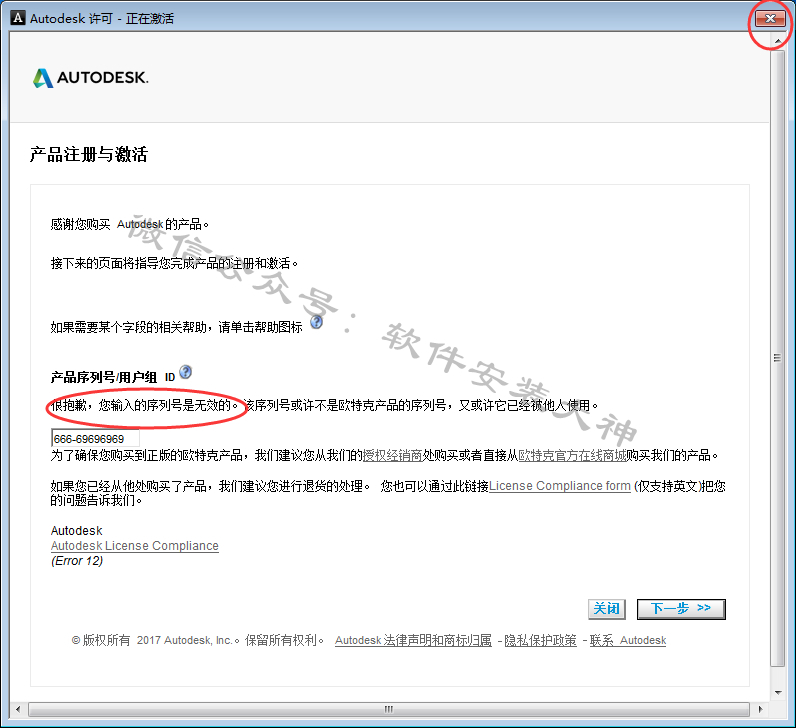Click the Autodesk logo in the header
Image resolution: width=796 pixels, height=728 pixels.
91,78
